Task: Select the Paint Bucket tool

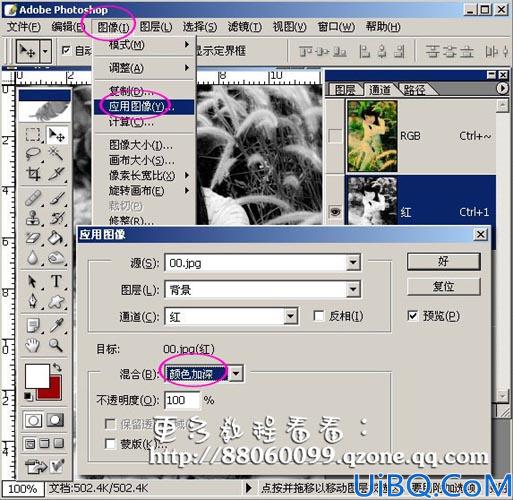Action: coord(56,238)
